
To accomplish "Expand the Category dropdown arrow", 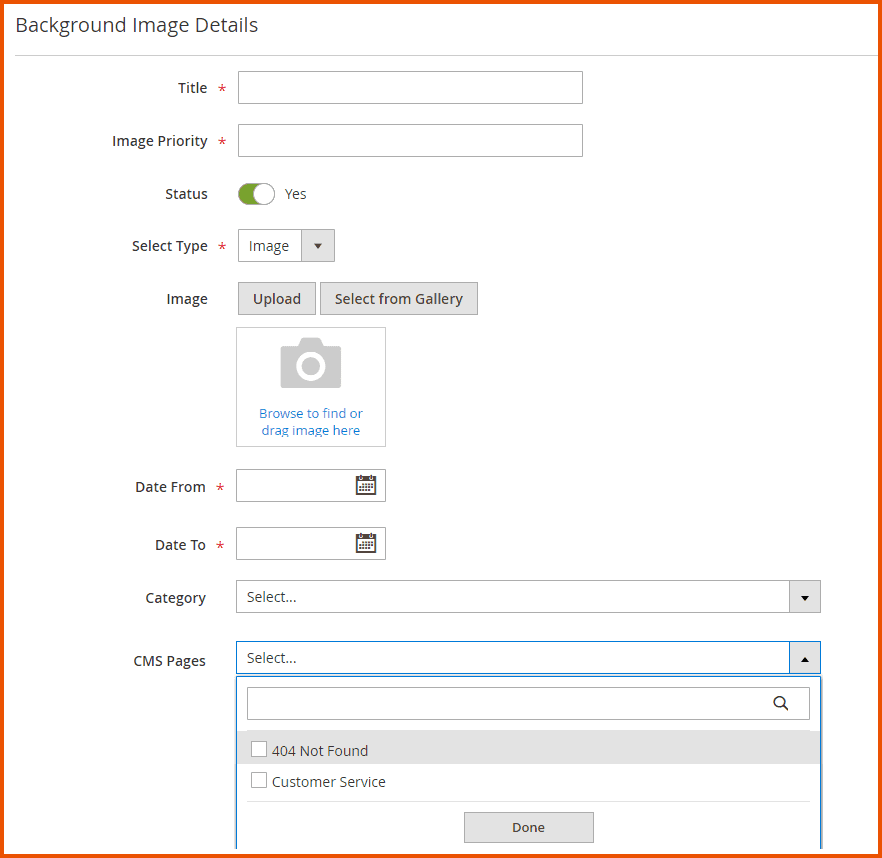I will coord(804,597).
